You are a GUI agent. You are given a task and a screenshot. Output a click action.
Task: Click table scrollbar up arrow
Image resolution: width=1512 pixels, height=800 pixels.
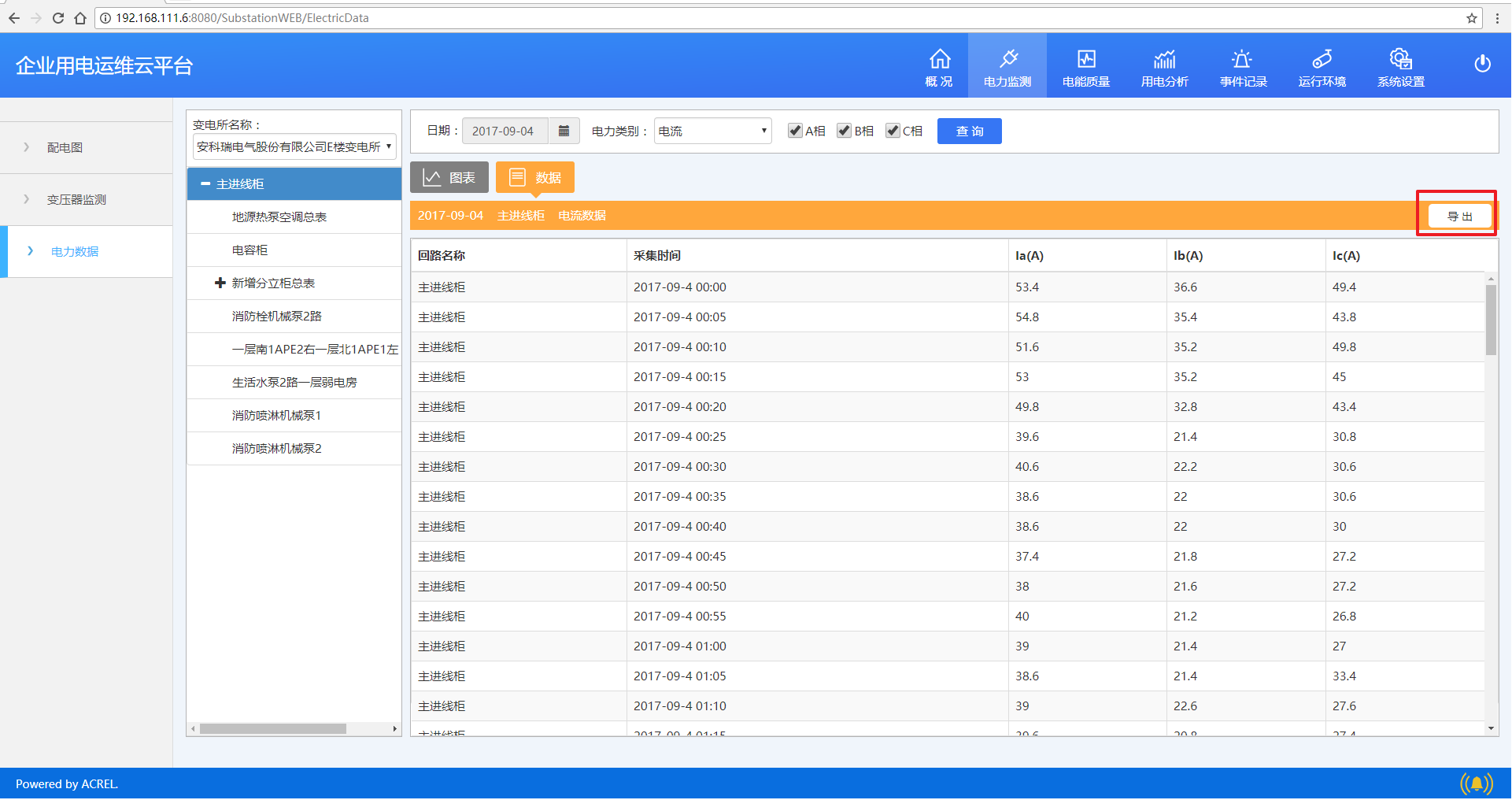1491,279
